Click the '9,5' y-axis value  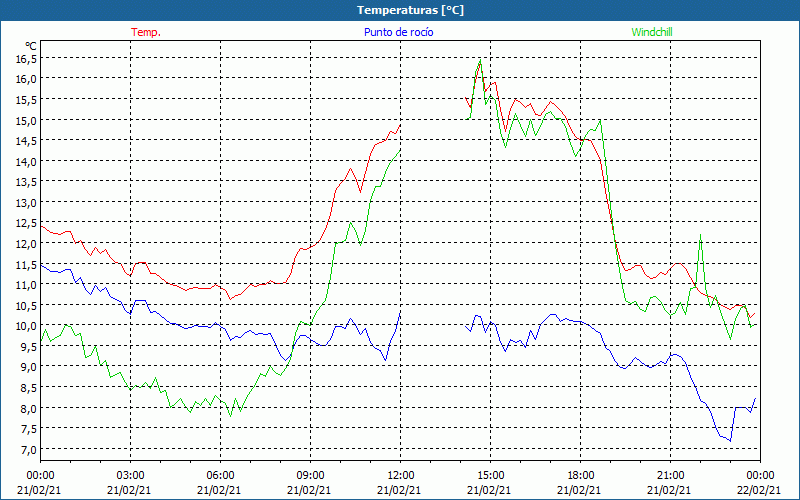pos(29,347)
